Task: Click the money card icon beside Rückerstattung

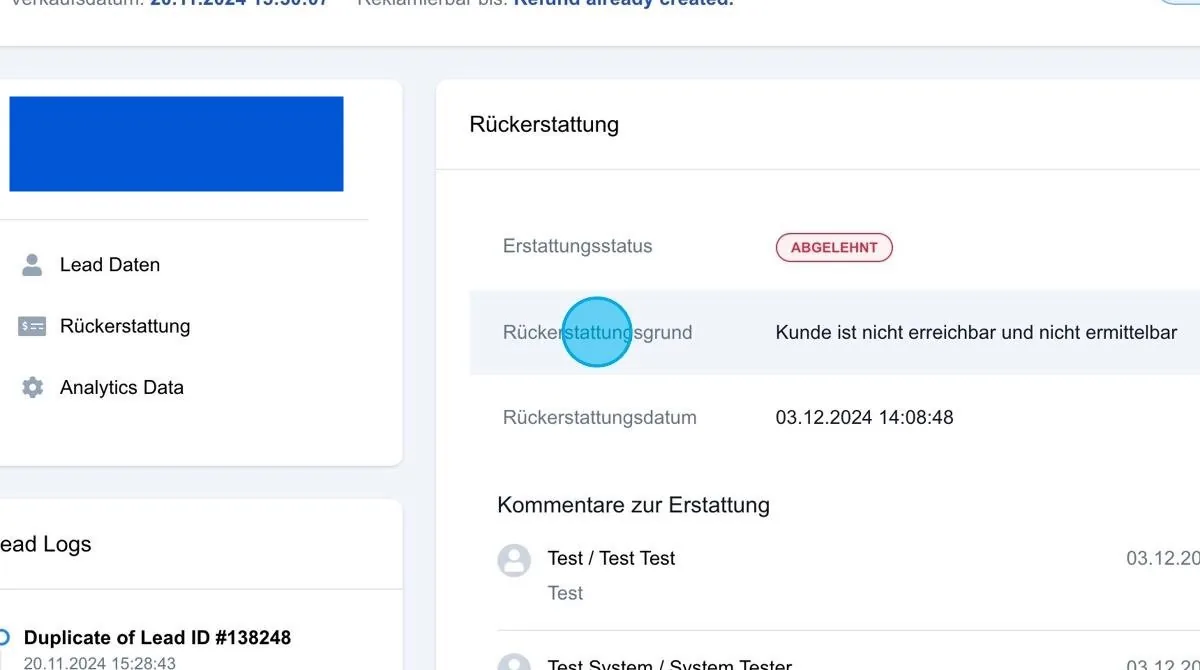Action: (x=32, y=326)
